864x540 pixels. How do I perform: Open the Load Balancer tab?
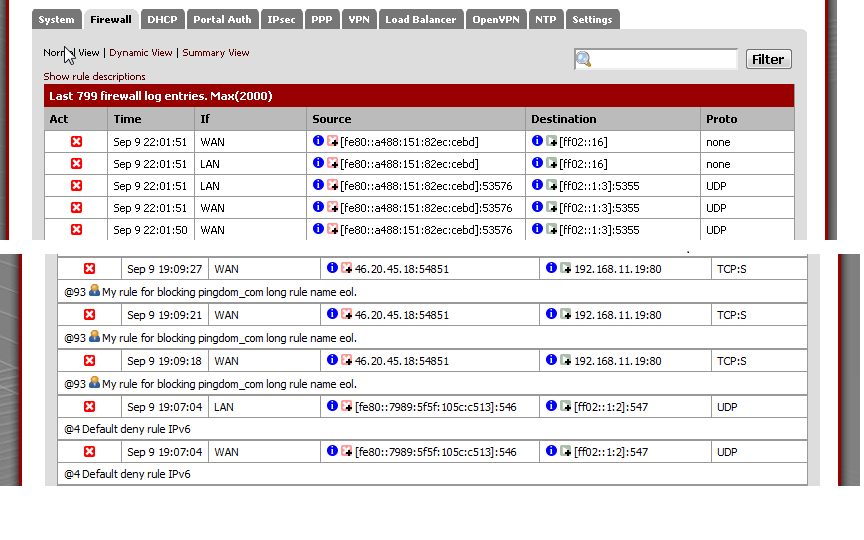coord(421,19)
